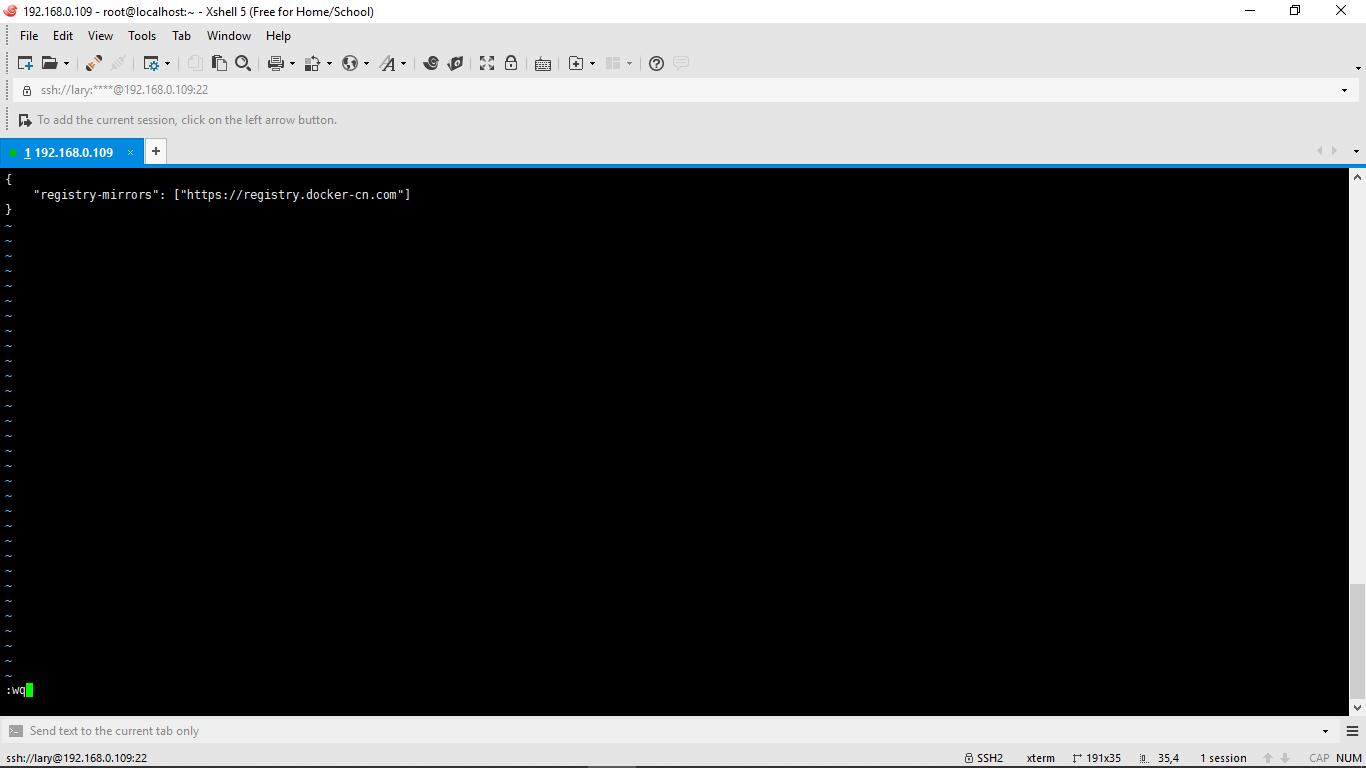This screenshot has width=1366, height=768.
Task: Add a new tab with plus button
Action: click(155, 151)
